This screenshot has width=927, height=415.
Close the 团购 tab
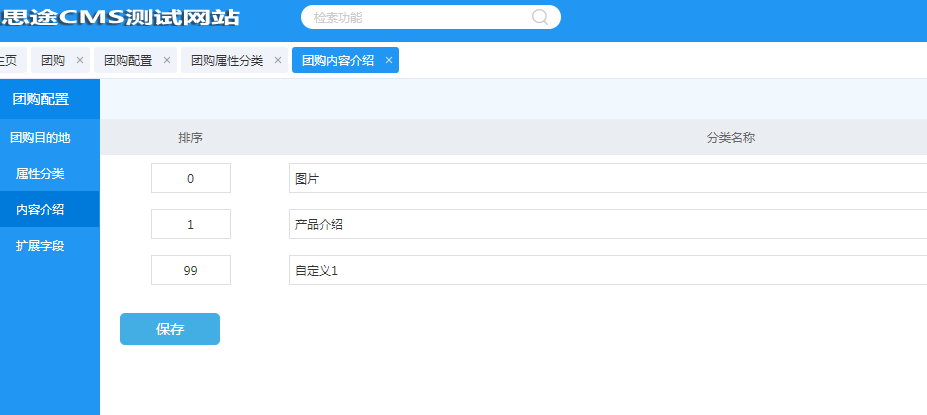(80, 61)
